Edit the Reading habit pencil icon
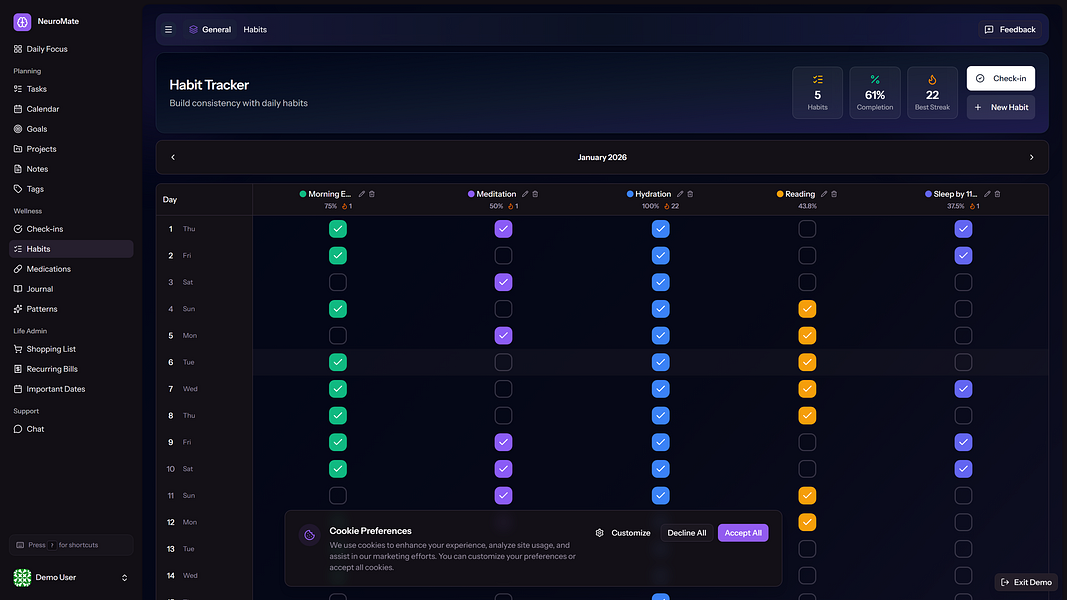Image resolution: width=1067 pixels, height=600 pixels. pyautogui.click(x=824, y=194)
